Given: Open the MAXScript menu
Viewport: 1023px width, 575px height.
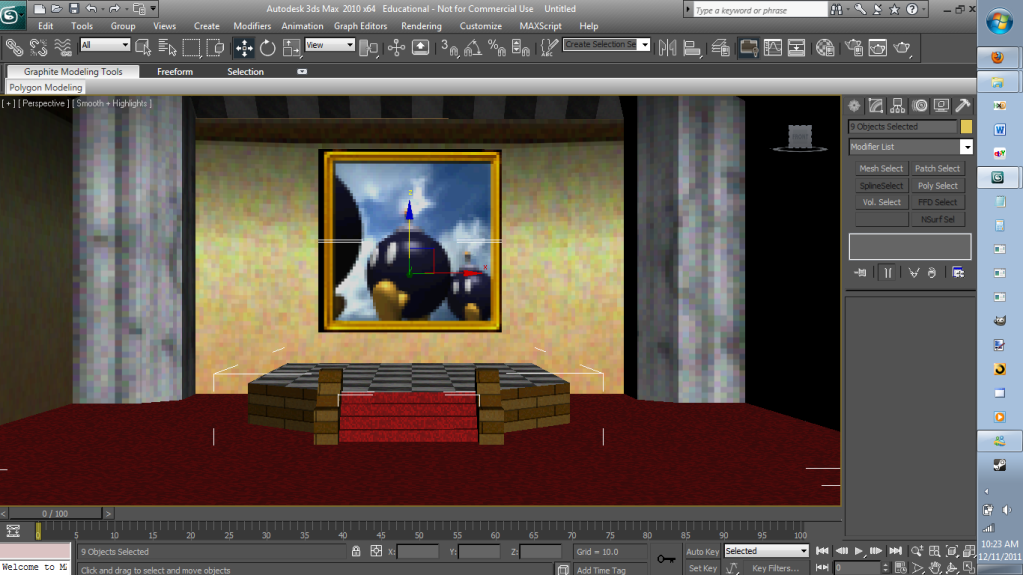Looking at the screenshot, I should pos(540,26).
